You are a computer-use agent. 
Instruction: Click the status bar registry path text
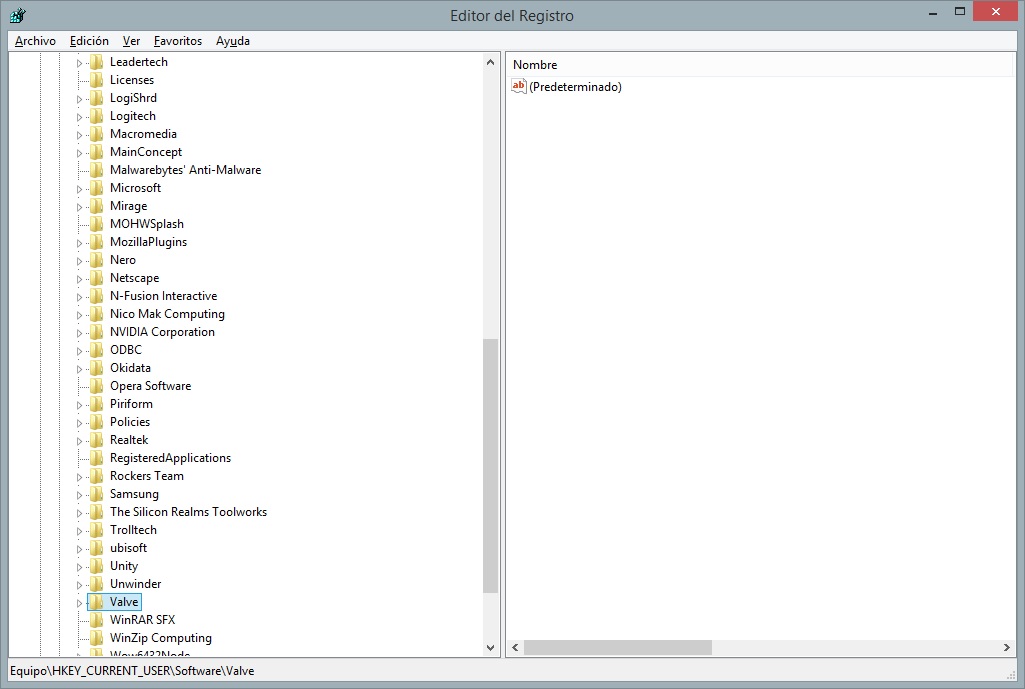132,671
